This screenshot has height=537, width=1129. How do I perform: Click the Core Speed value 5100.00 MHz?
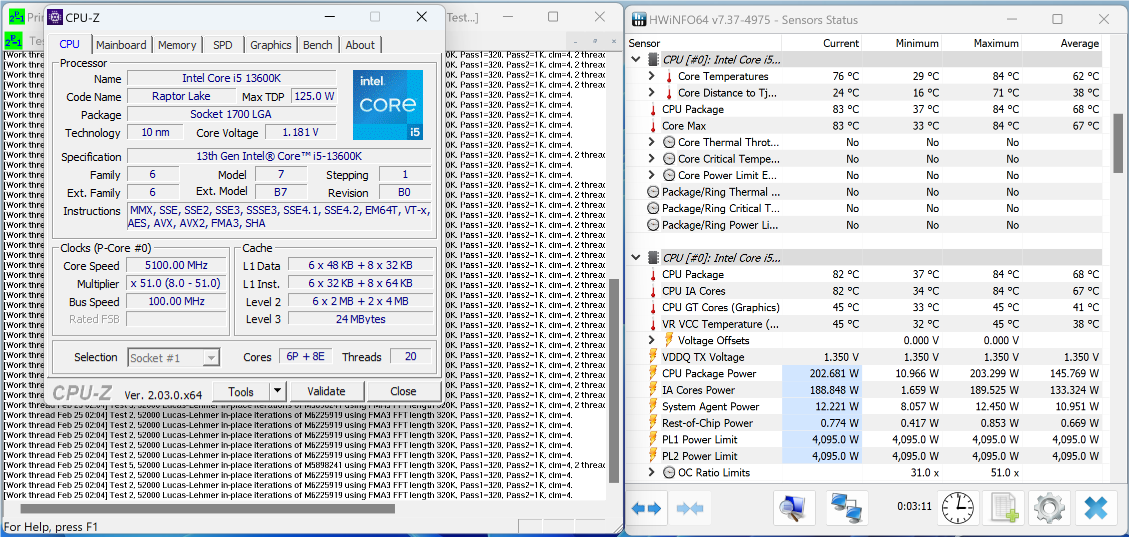coord(177,266)
